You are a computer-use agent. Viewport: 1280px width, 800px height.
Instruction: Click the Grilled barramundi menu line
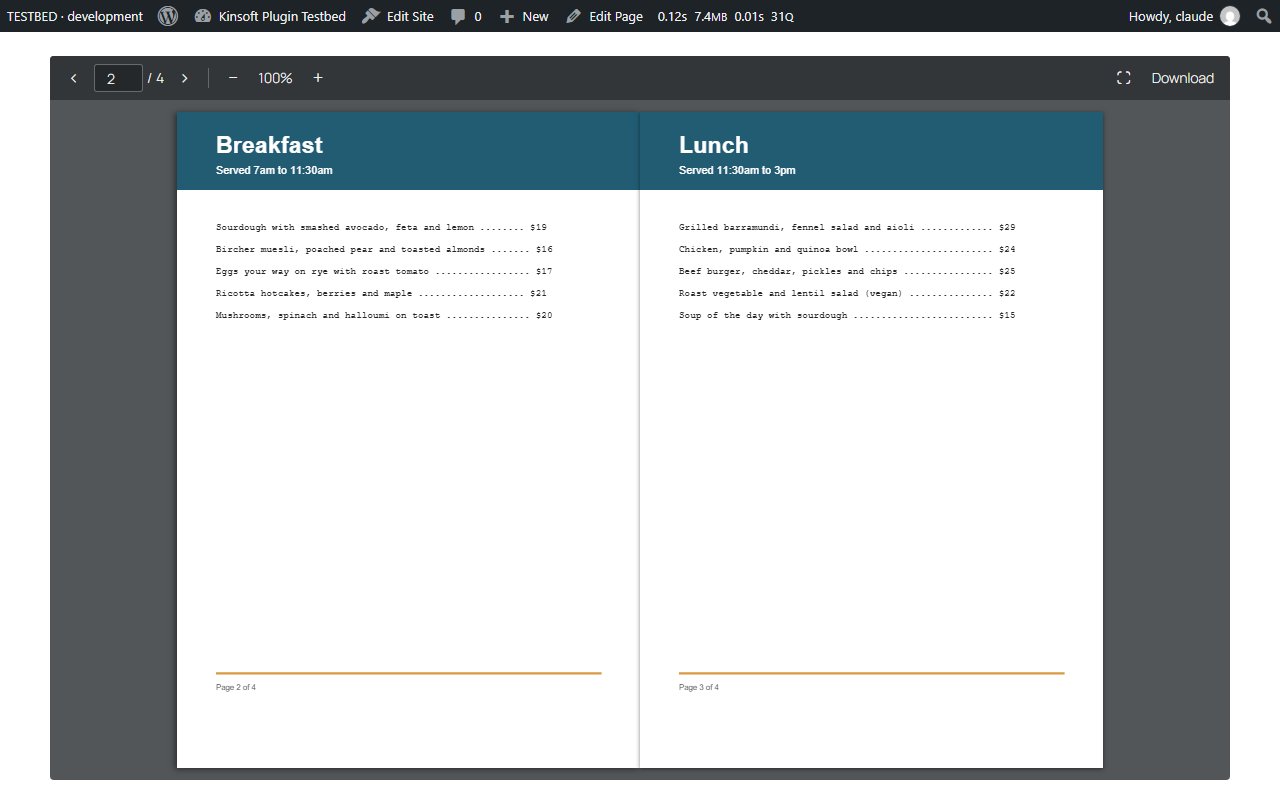tap(847, 228)
